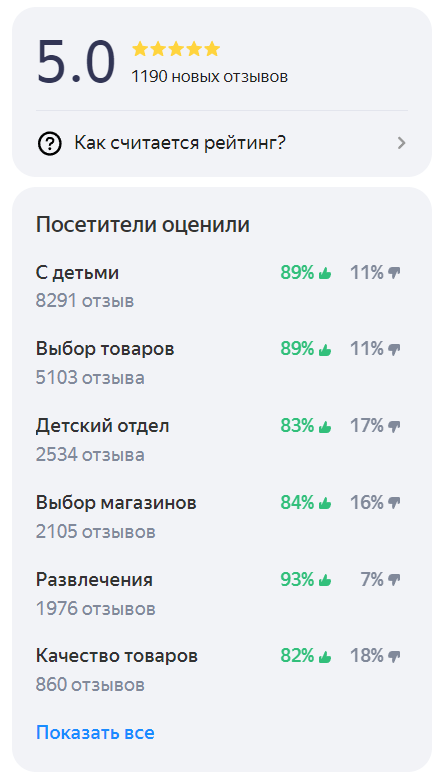Click thumbs-up icon for 'Выбор товаров'
The height and width of the screenshot is (780, 442).
[x=325, y=349]
